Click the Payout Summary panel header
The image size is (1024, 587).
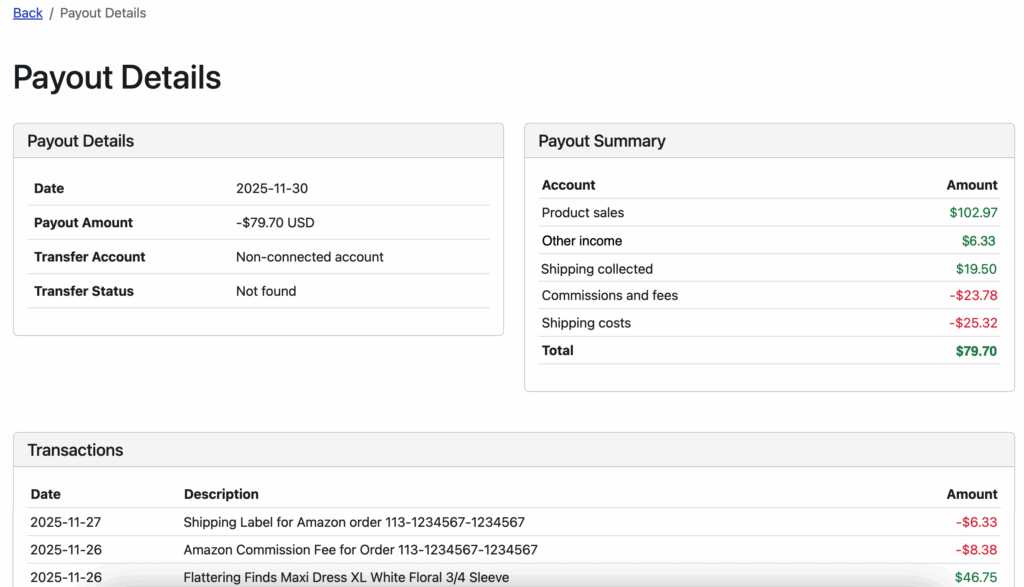(x=601, y=141)
